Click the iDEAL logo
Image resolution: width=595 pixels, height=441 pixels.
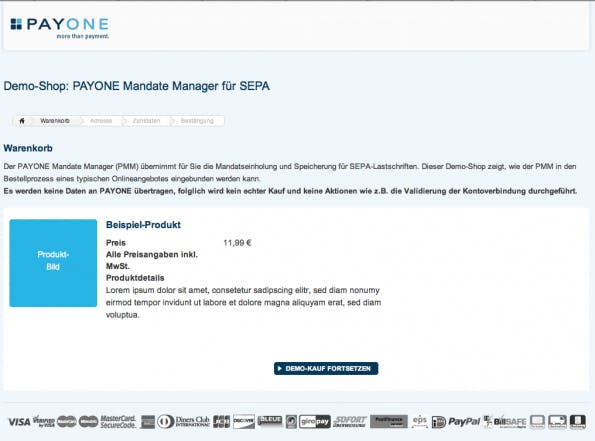tap(439, 422)
